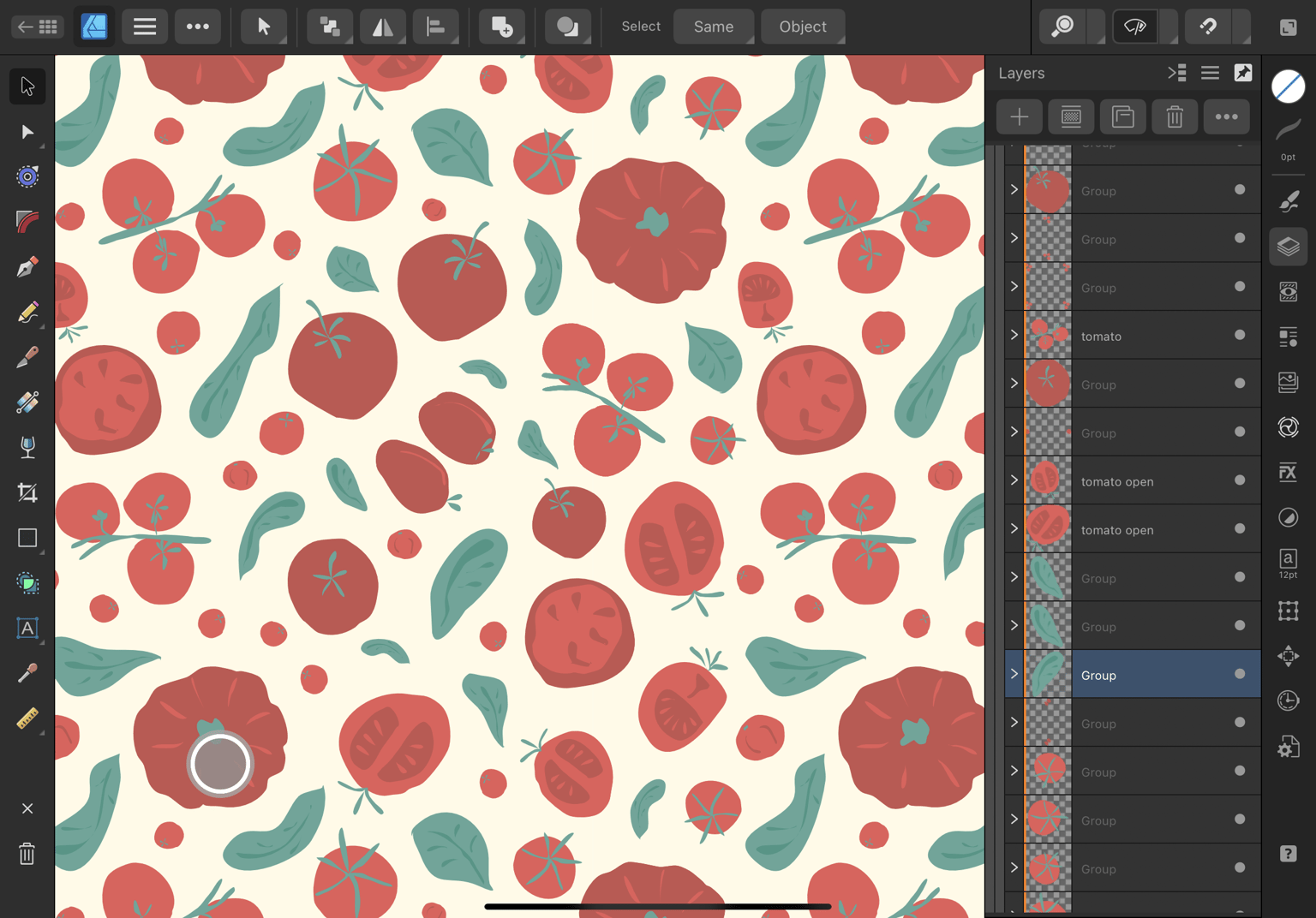Select the Fill gradient tool

27,402
